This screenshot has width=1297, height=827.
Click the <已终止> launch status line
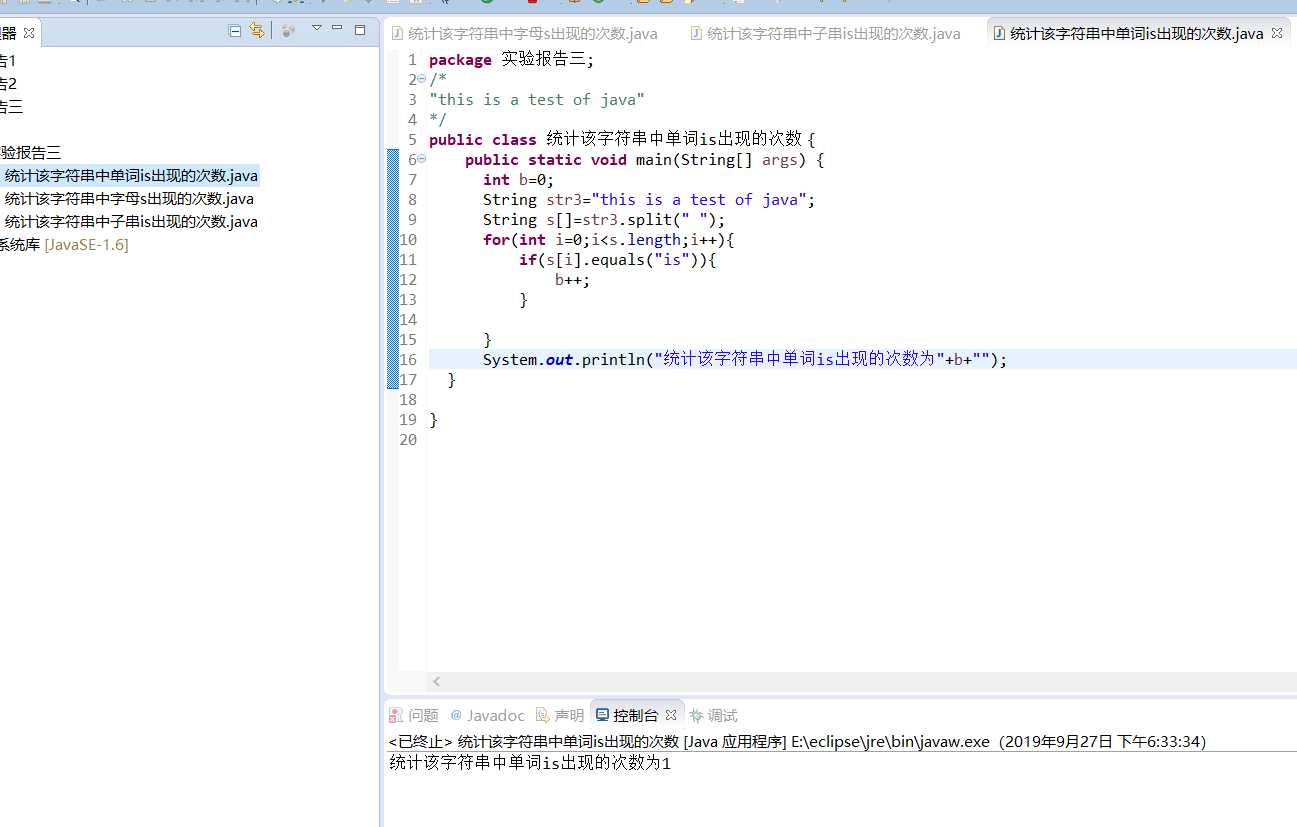(x=797, y=742)
